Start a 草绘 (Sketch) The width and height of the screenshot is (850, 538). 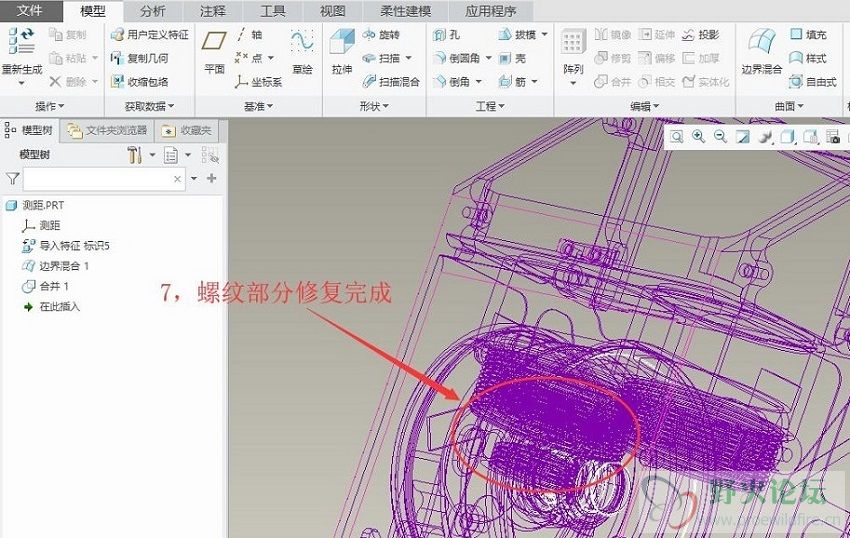(302, 52)
